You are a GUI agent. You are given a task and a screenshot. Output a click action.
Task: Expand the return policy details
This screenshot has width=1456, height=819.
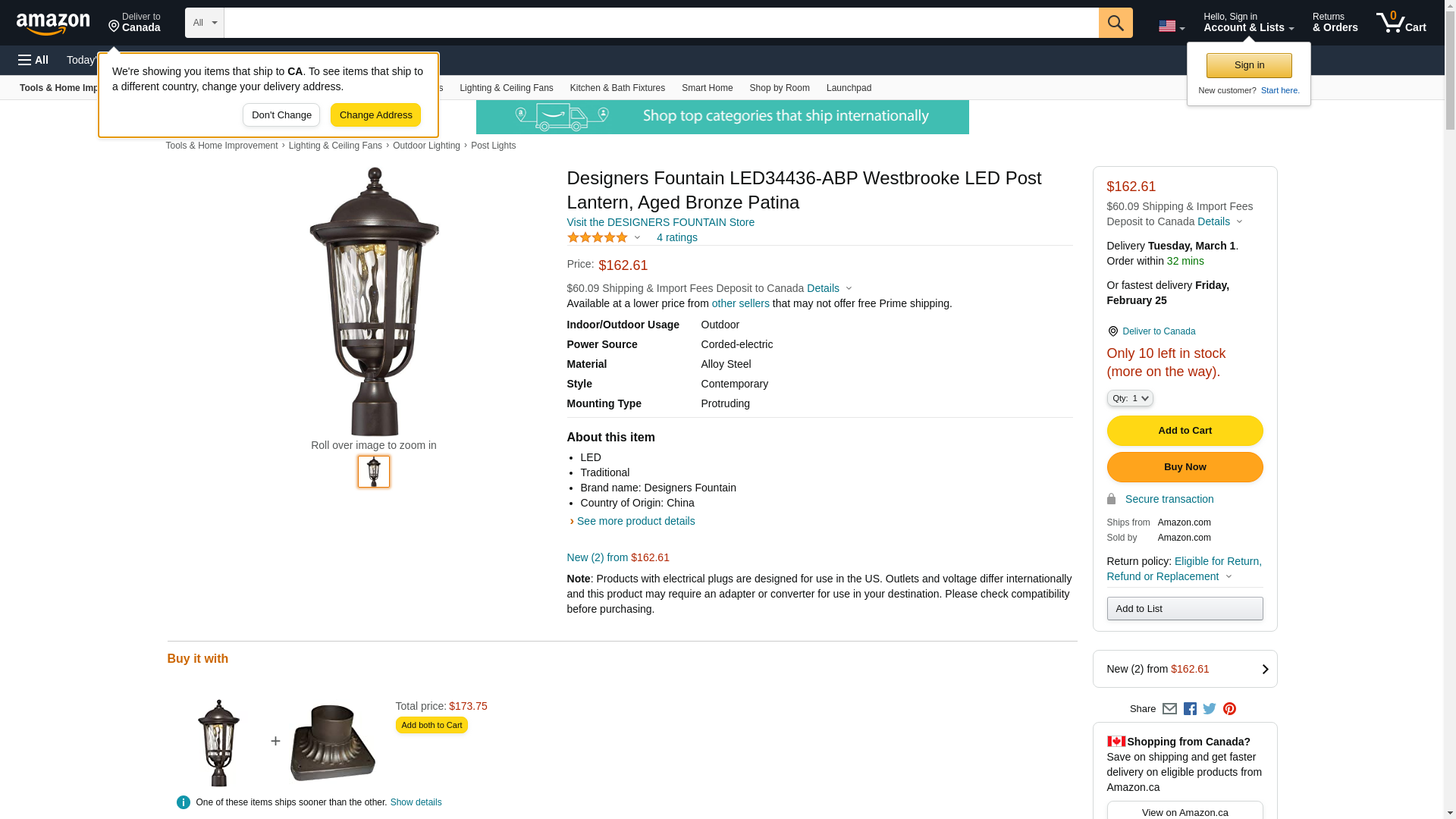[1228, 576]
